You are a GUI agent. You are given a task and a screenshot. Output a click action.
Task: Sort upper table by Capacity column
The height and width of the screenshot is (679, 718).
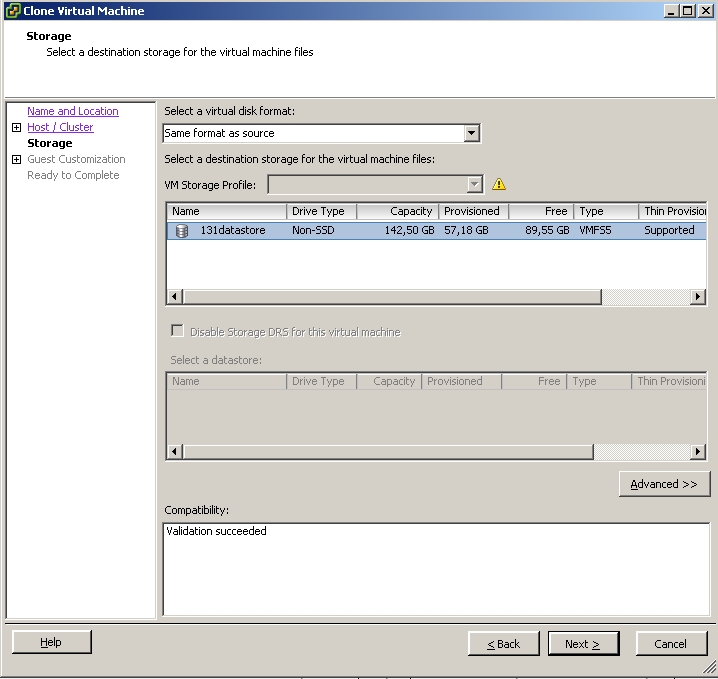click(x=397, y=211)
